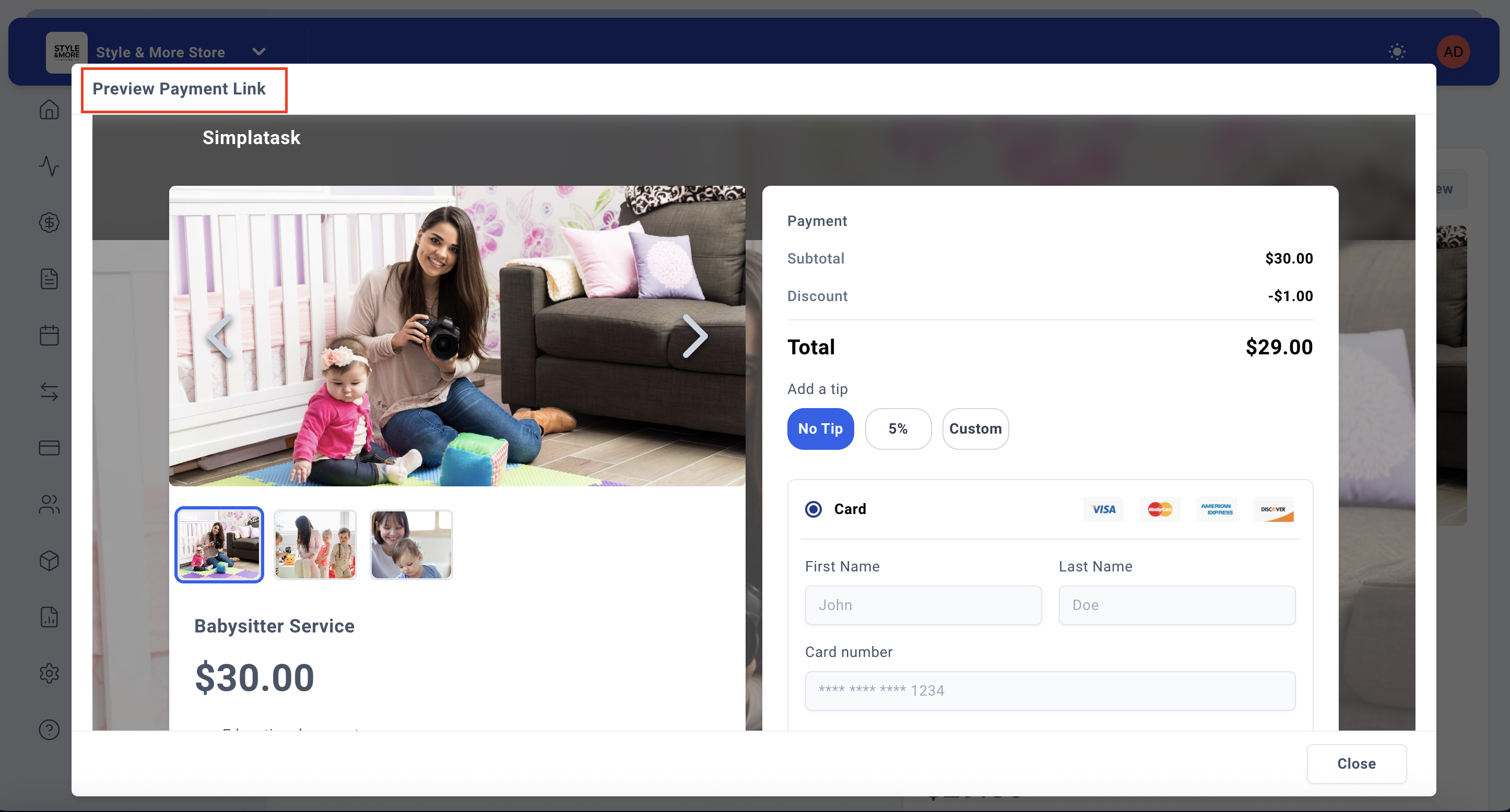Expand the Style & More Store dropdown
1510x812 pixels.
258,52
